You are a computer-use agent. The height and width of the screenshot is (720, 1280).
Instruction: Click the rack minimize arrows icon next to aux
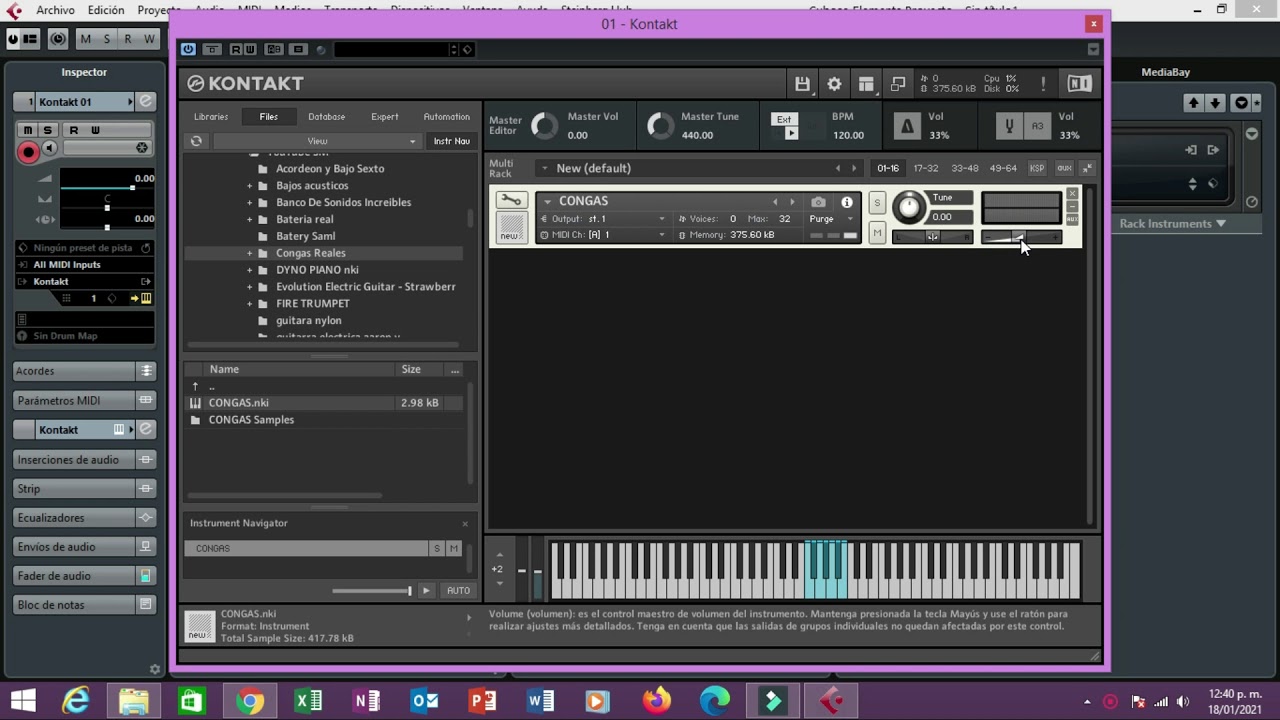[1087, 168]
